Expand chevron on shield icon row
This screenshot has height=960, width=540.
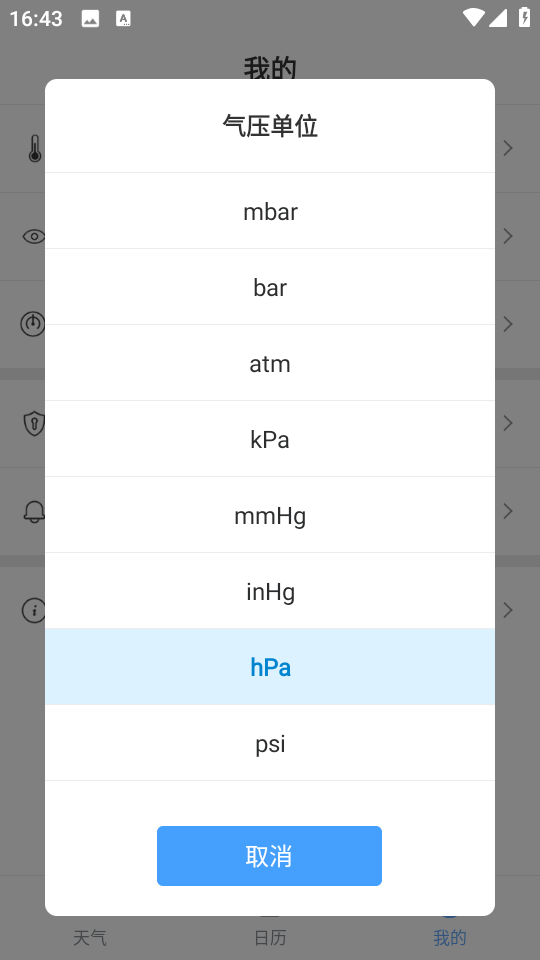[x=508, y=423]
